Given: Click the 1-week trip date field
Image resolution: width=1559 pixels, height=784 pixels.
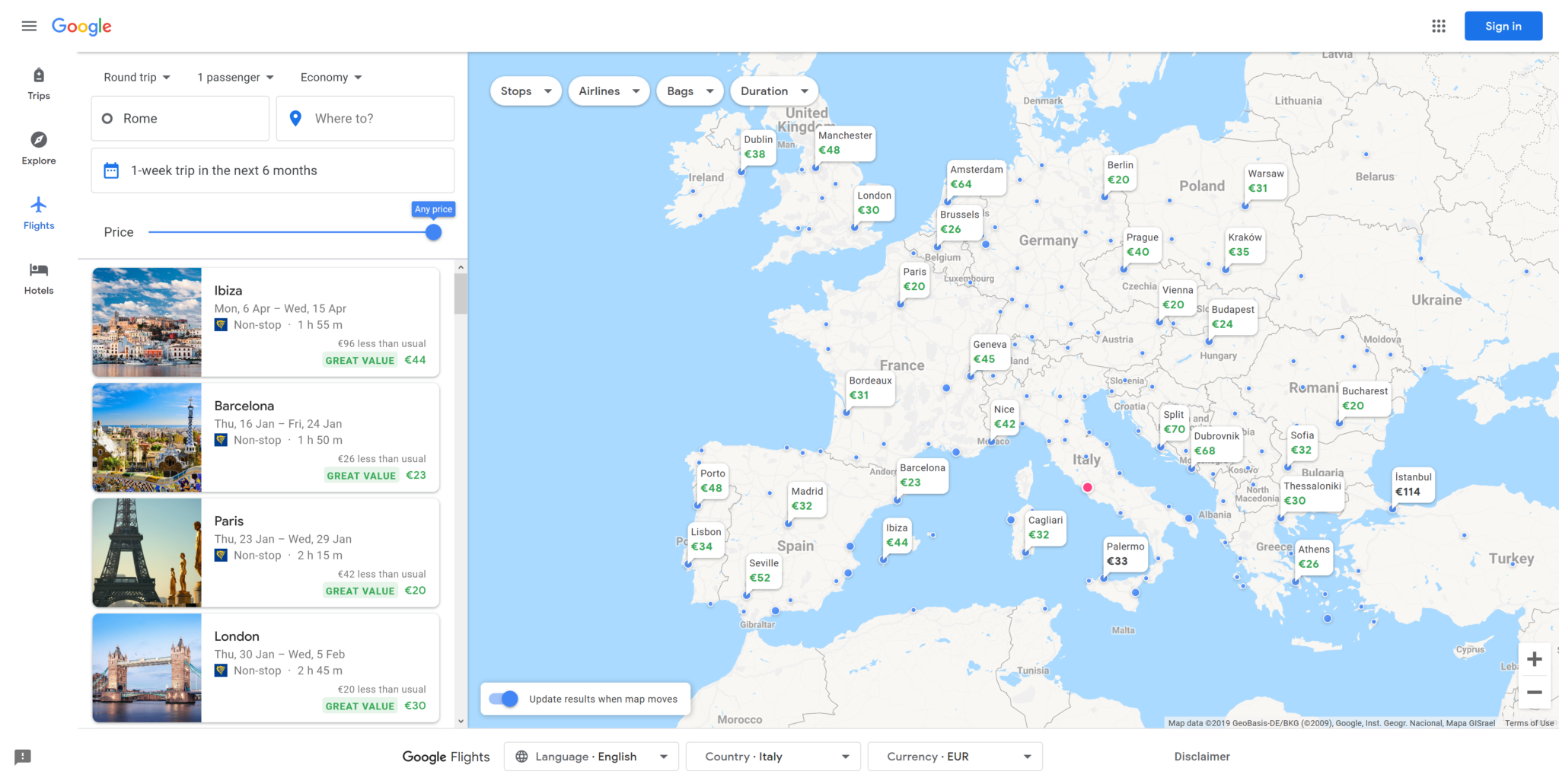Looking at the screenshot, I should click(x=273, y=171).
